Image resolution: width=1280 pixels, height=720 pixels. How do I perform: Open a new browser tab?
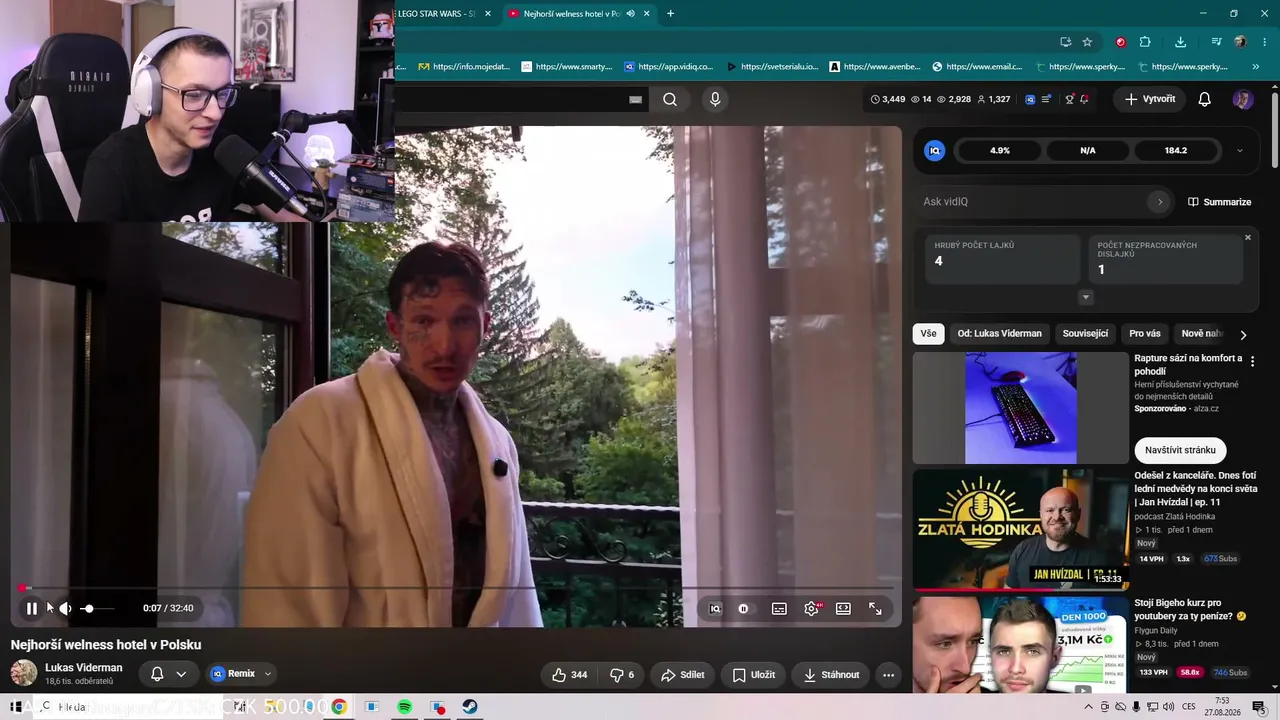pos(670,14)
